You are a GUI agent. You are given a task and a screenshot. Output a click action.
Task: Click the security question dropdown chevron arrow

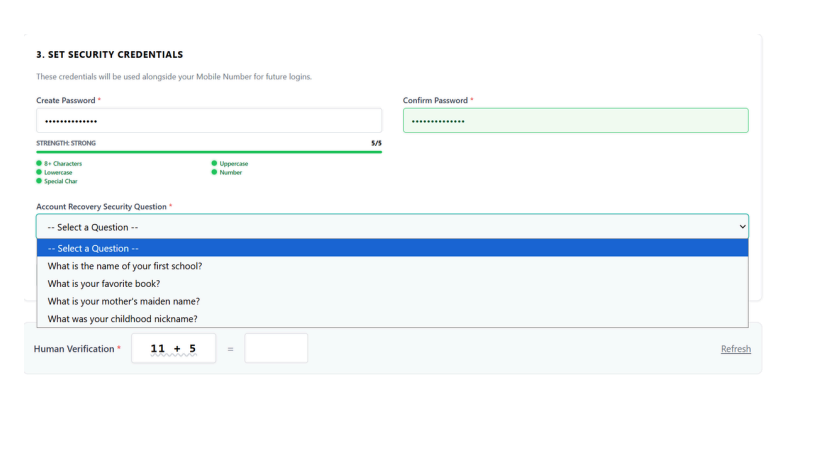[740, 227]
